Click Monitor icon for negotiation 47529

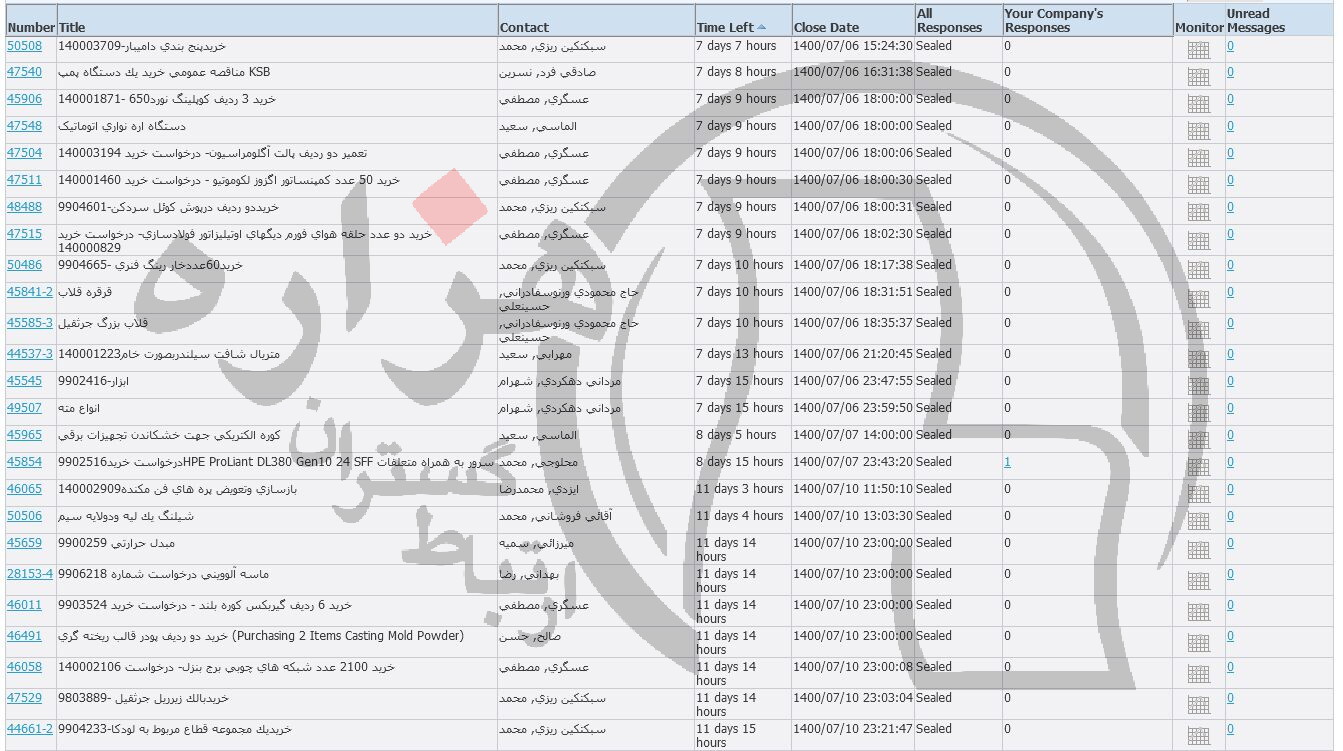(x=1198, y=704)
